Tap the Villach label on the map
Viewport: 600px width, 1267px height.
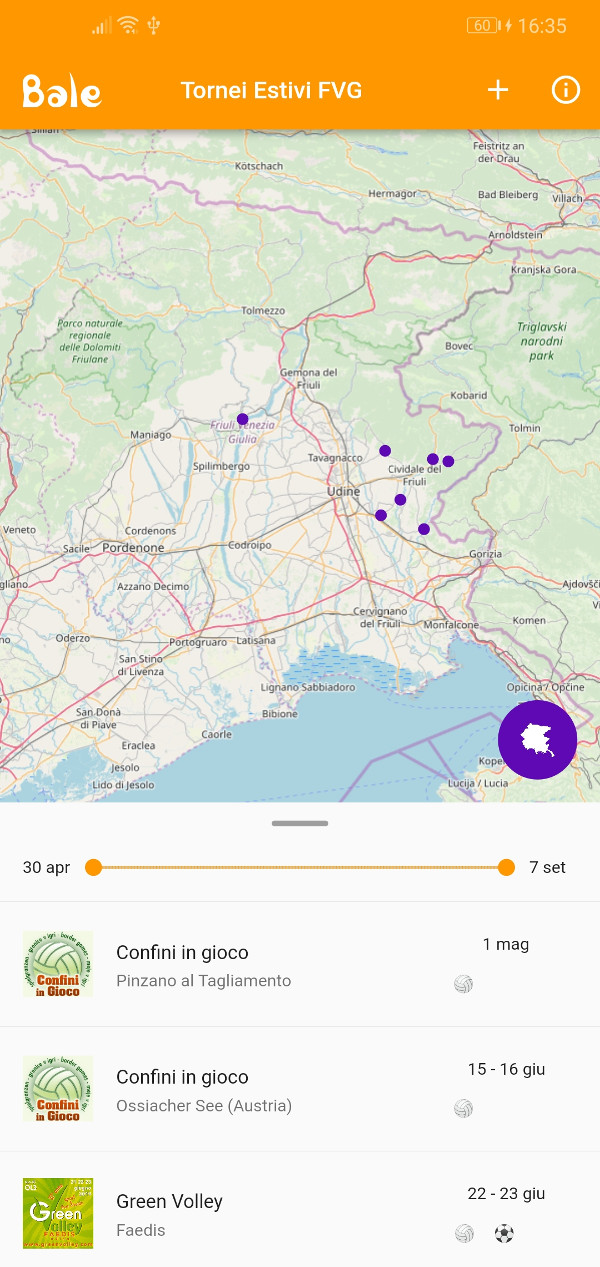[x=567, y=199]
